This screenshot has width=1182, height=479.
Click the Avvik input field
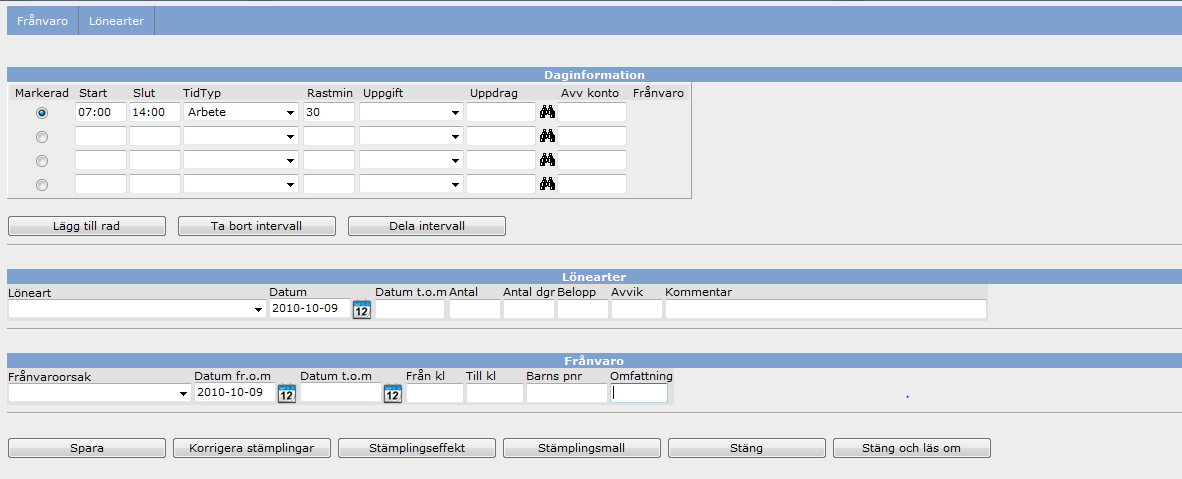click(637, 309)
